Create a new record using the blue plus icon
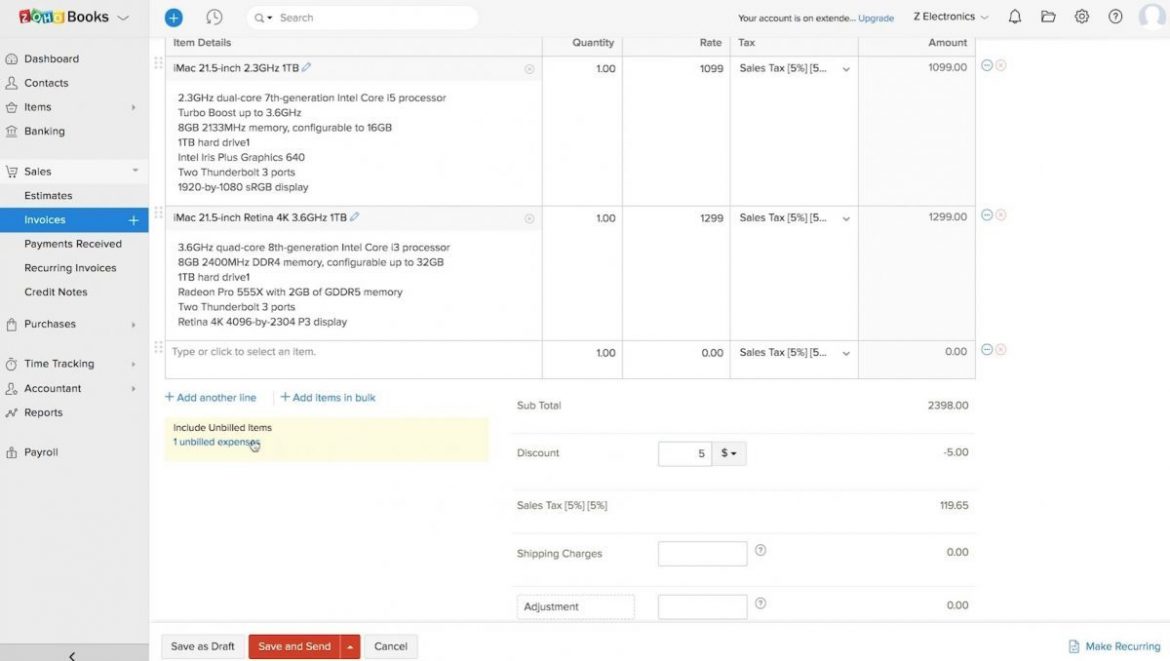 coord(172,17)
